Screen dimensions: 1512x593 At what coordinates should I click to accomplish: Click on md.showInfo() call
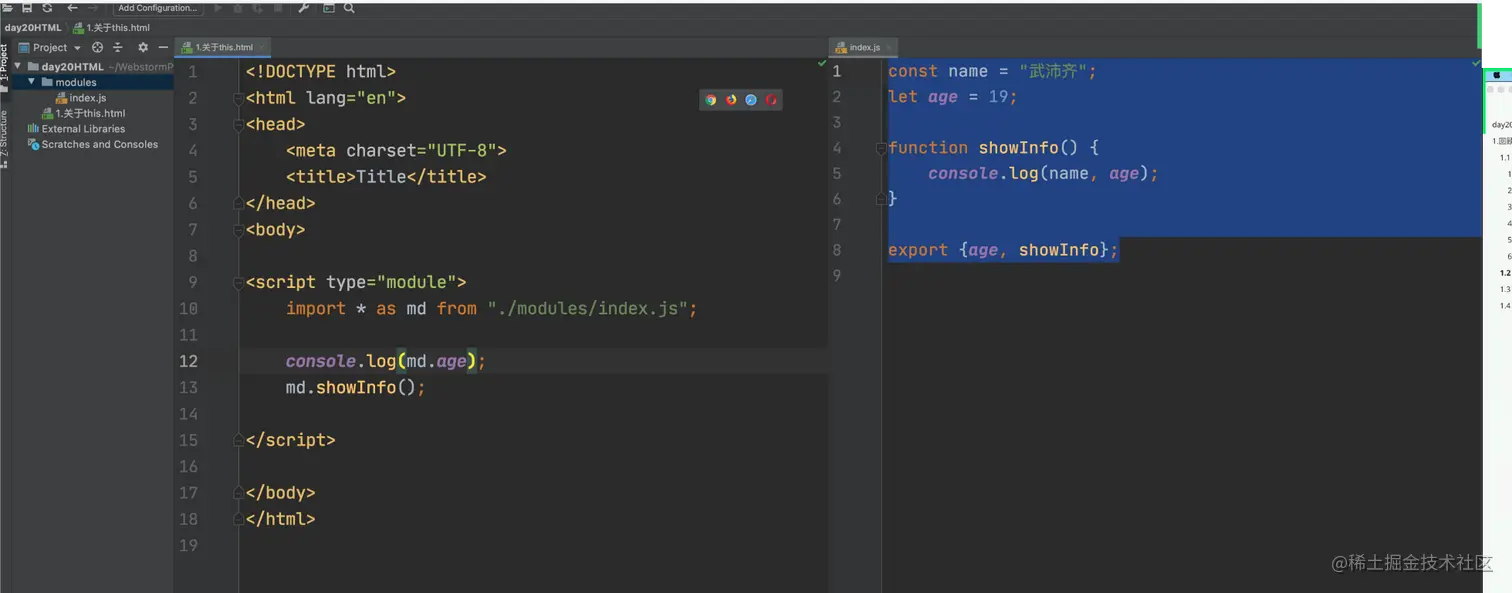(x=356, y=387)
